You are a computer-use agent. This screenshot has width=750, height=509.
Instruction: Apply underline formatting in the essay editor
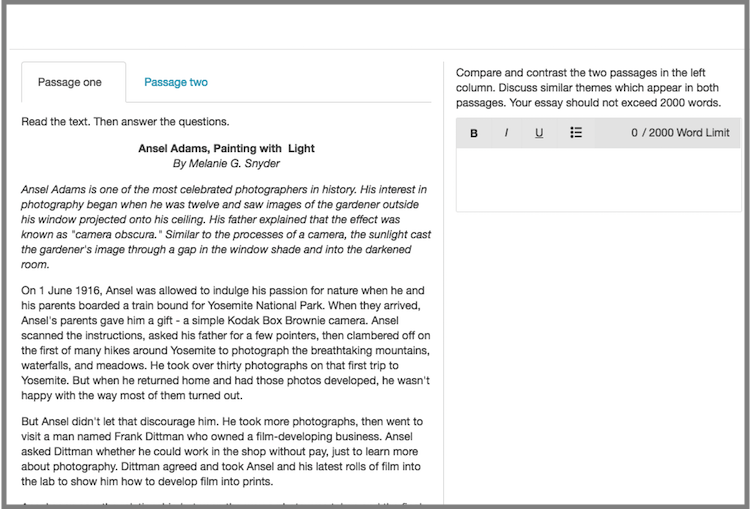point(539,133)
